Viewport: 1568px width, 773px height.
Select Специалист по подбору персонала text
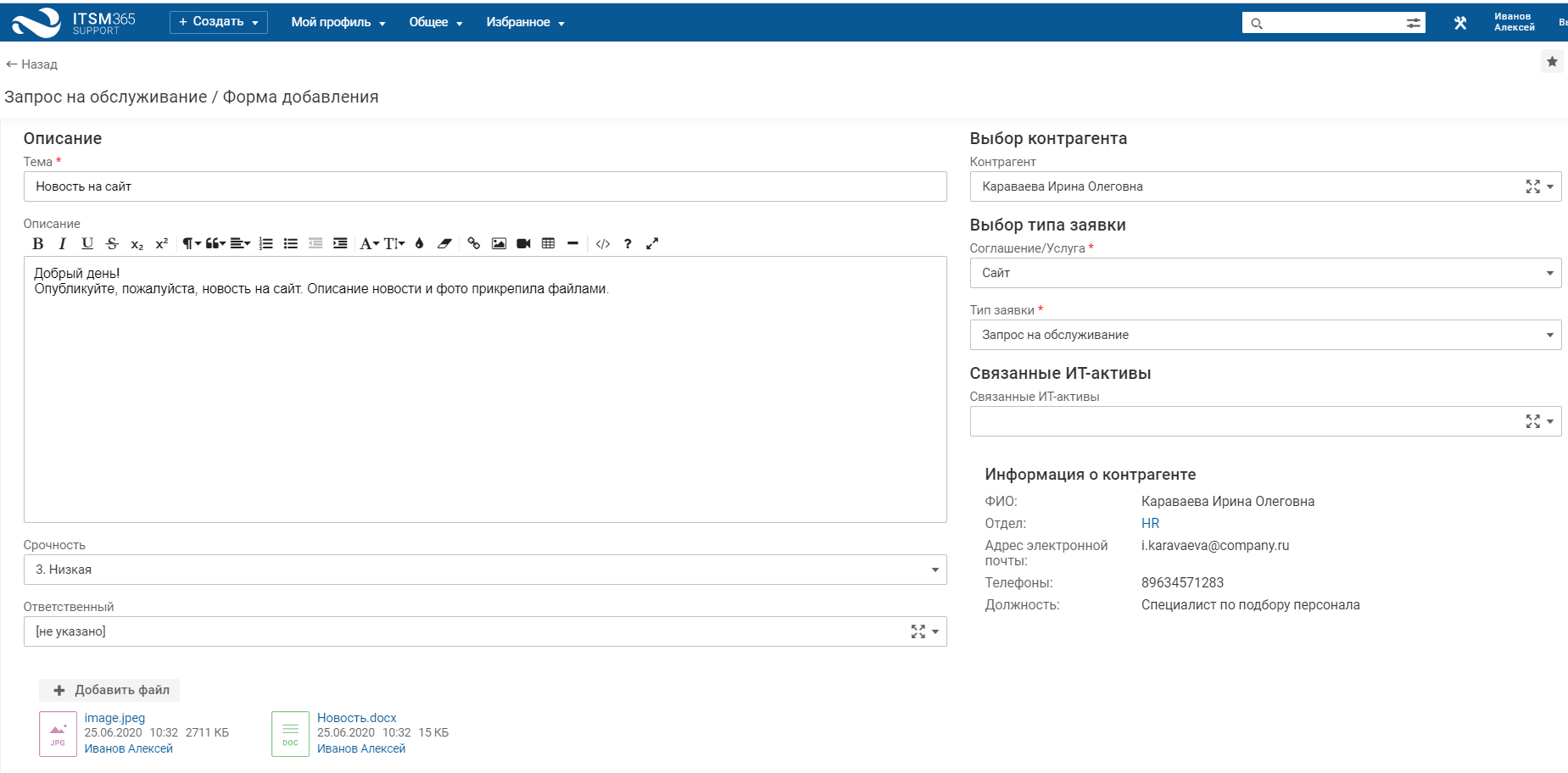point(1250,605)
